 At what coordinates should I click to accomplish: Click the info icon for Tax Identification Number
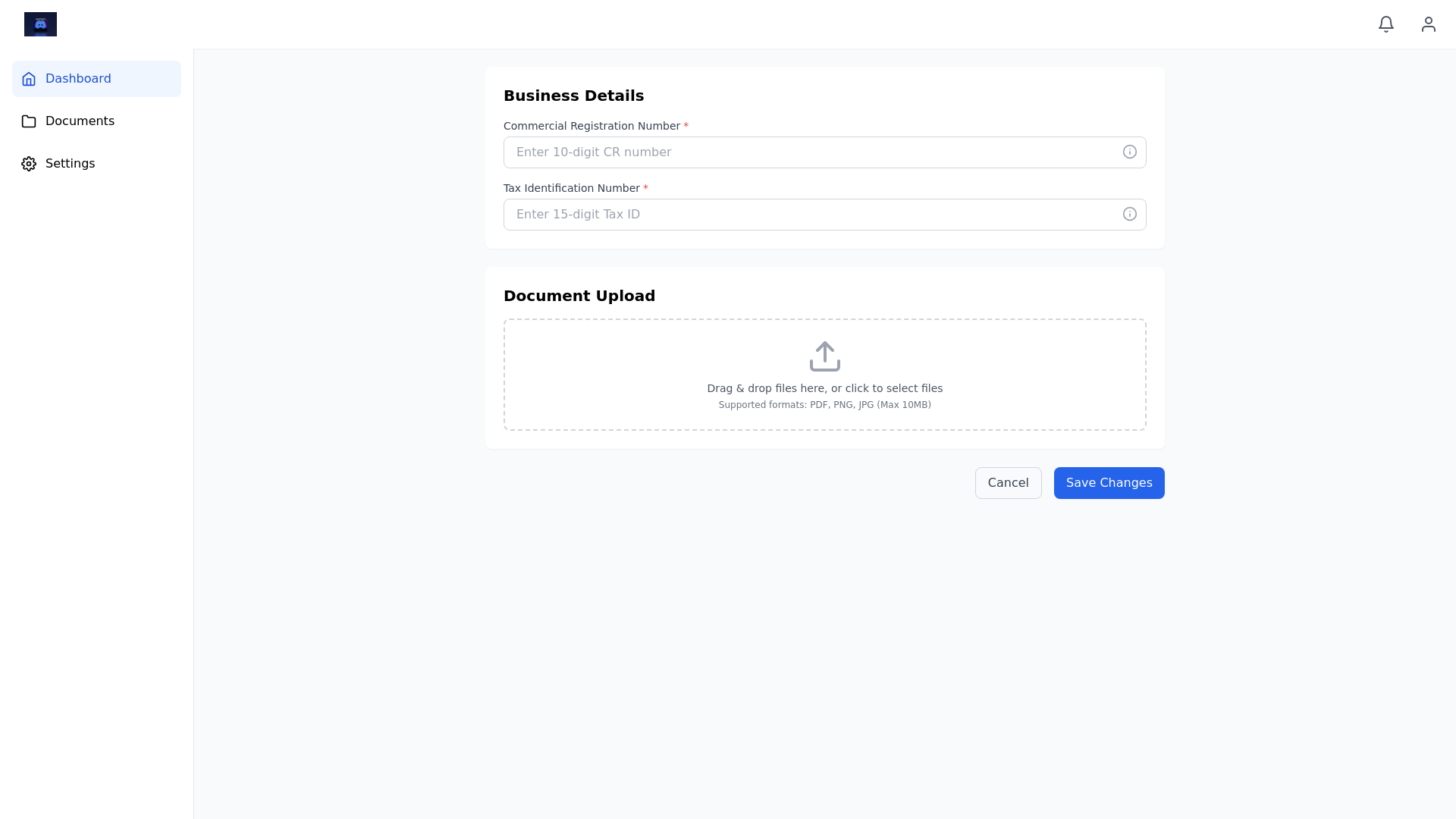[x=1129, y=214]
